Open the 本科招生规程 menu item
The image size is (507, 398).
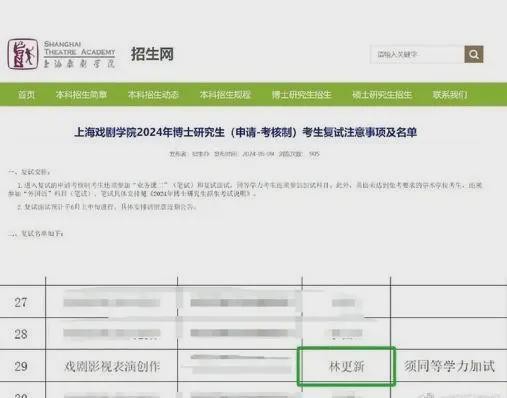(225, 95)
